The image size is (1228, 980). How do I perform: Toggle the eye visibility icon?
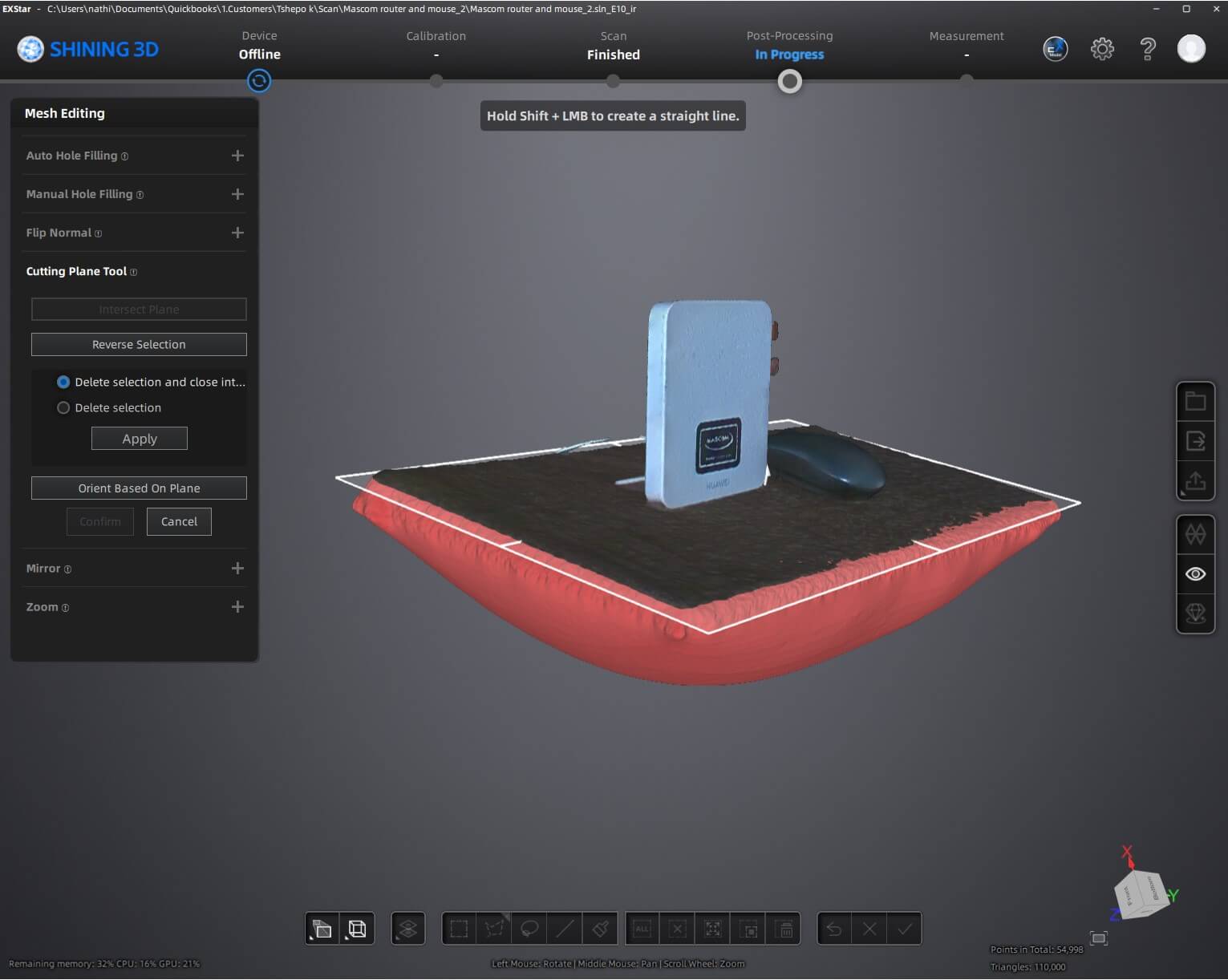(1195, 574)
